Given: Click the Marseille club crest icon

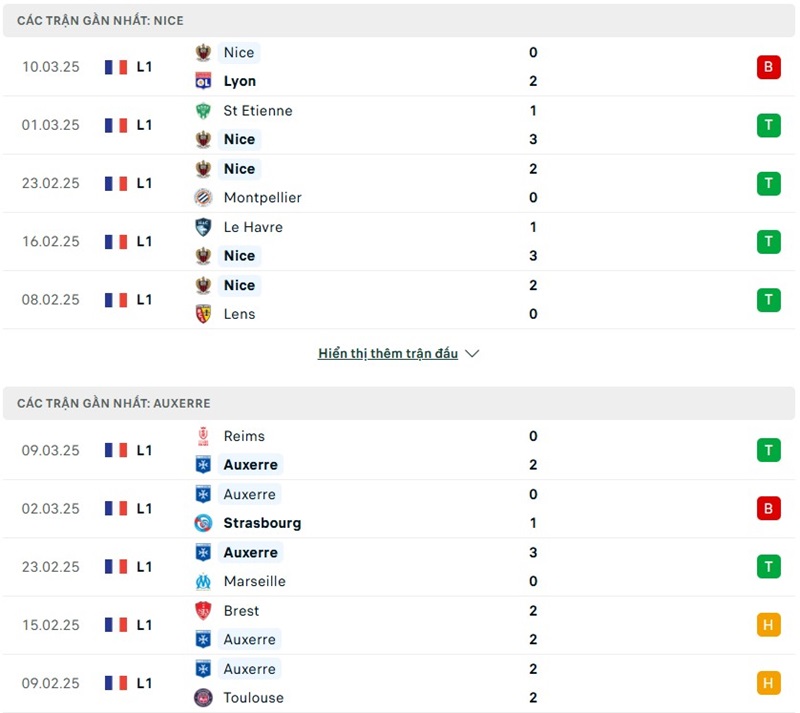Looking at the screenshot, I should pos(203,581).
